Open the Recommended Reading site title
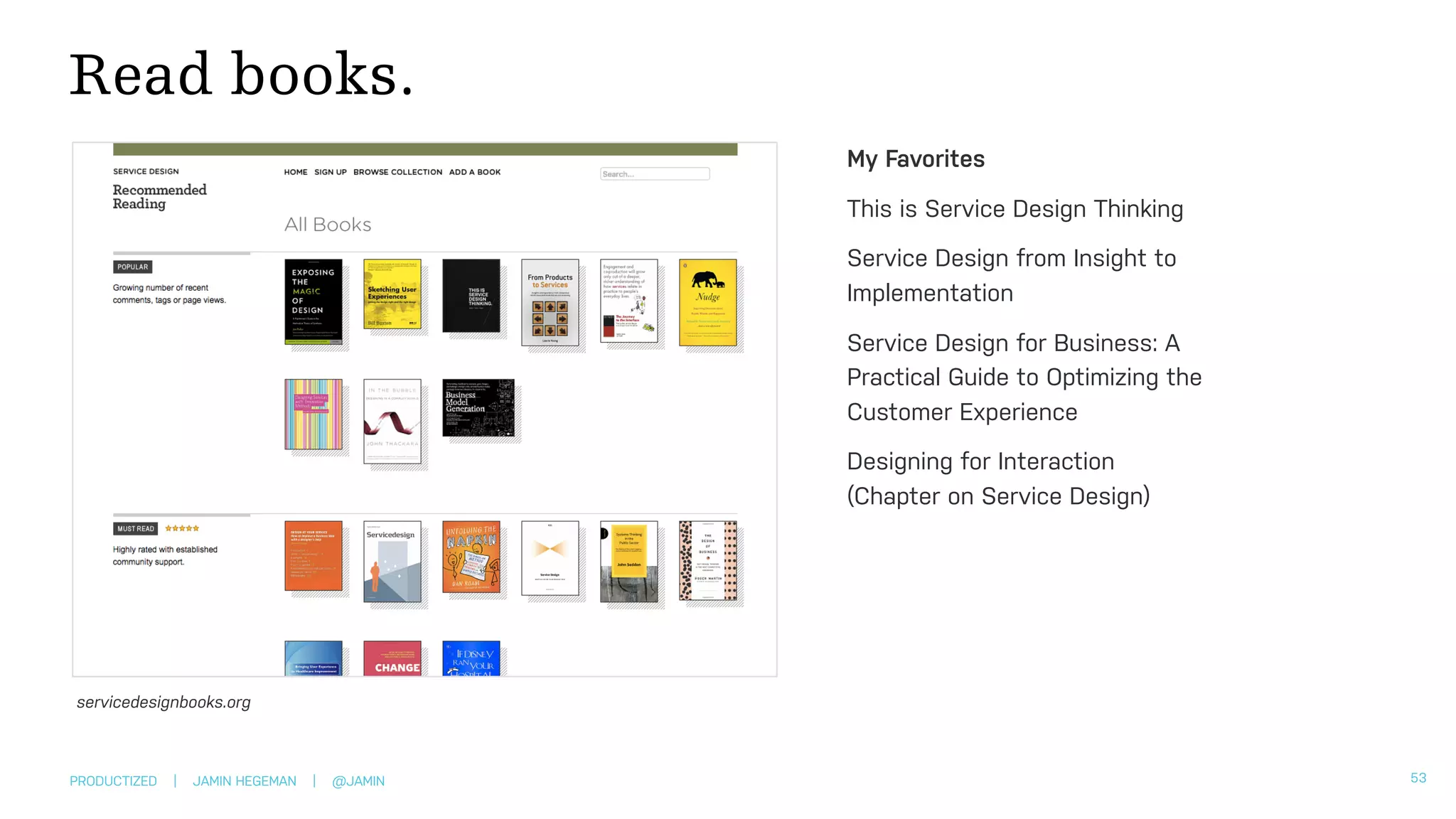1456x819 pixels. click(x=160, y=197)
